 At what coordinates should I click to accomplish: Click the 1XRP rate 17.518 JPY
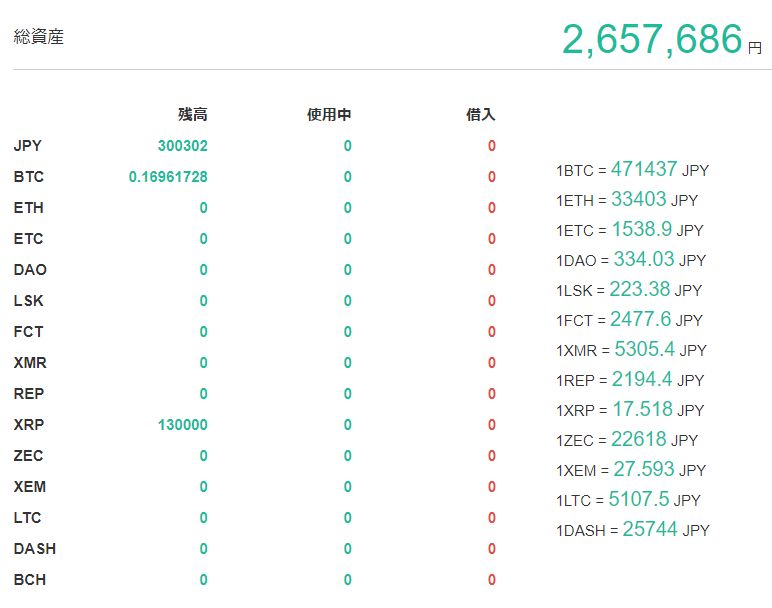coord(642,410)
